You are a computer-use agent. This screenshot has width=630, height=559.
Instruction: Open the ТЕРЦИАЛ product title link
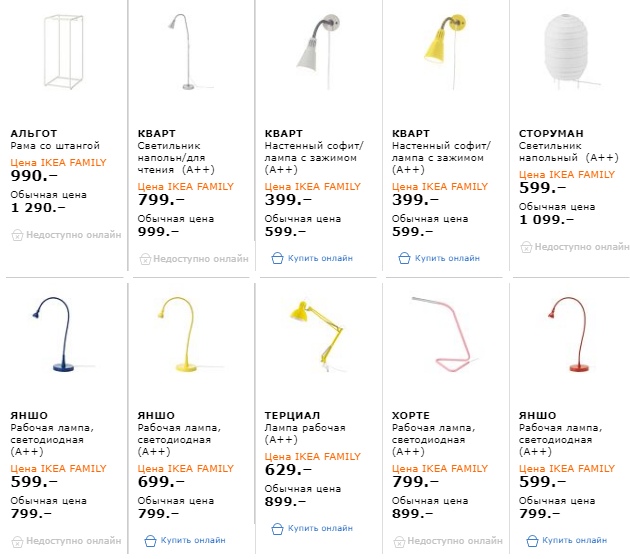coord(294,415)
